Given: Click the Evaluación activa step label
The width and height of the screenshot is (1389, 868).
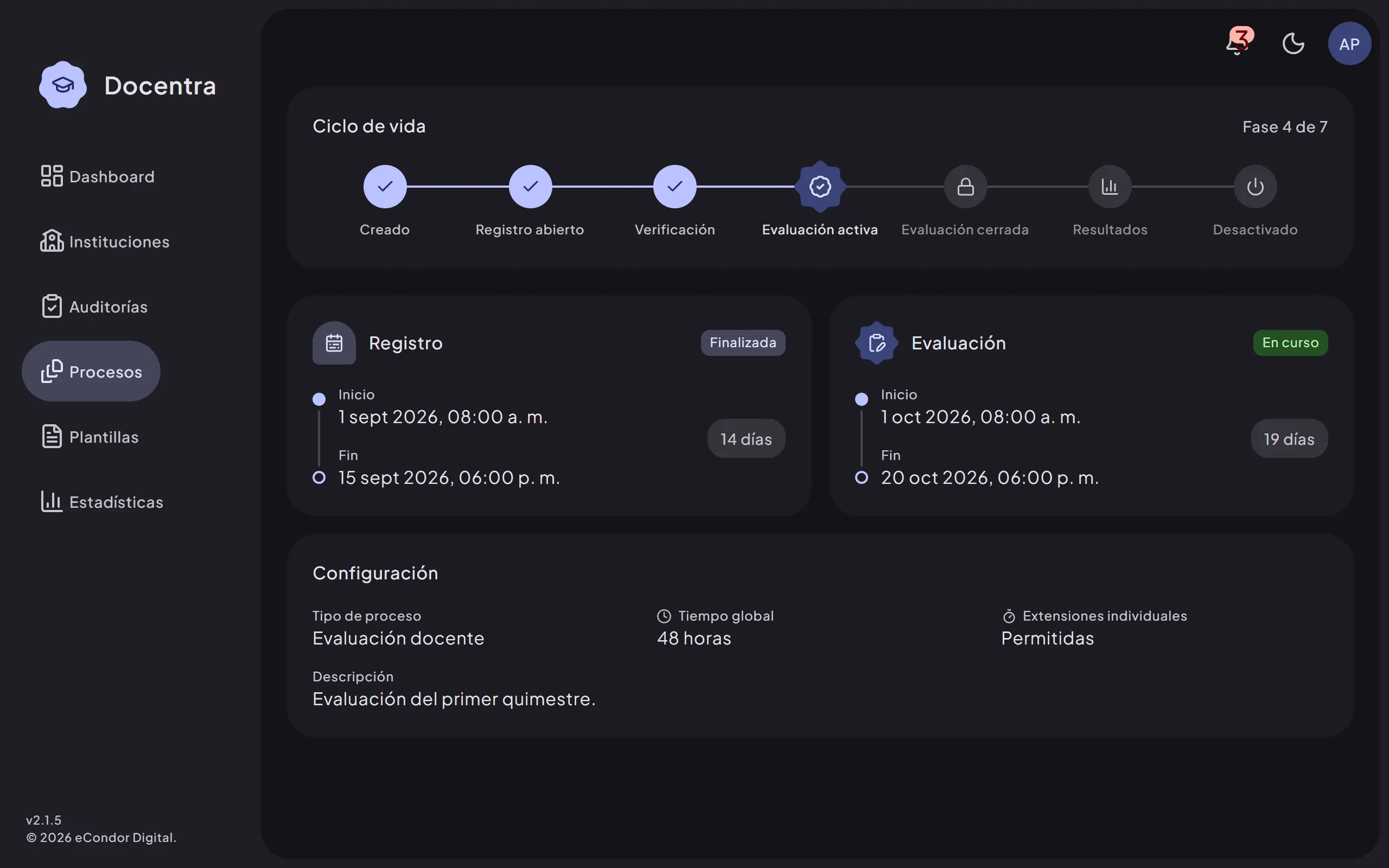Looking at the screenshot, I should pyautogui.click(x=820, y=229).
